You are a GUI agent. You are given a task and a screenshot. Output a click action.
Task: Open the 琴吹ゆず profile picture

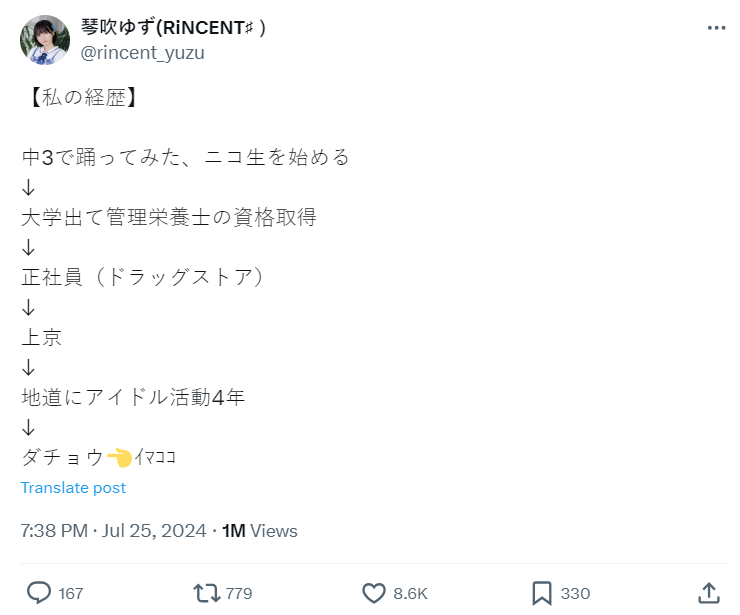45,40
